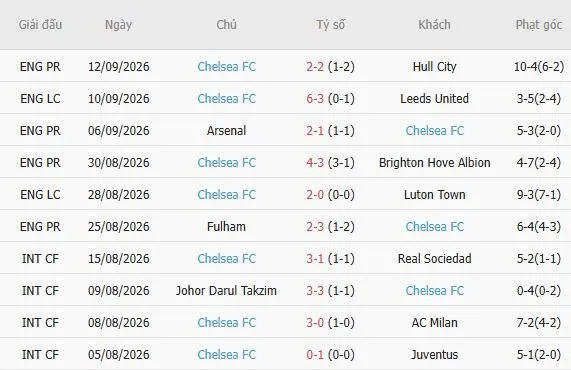The width and height of the screenshot is (571, 370).
Task: Click the Ngày column header
Action: coord(118,25)
